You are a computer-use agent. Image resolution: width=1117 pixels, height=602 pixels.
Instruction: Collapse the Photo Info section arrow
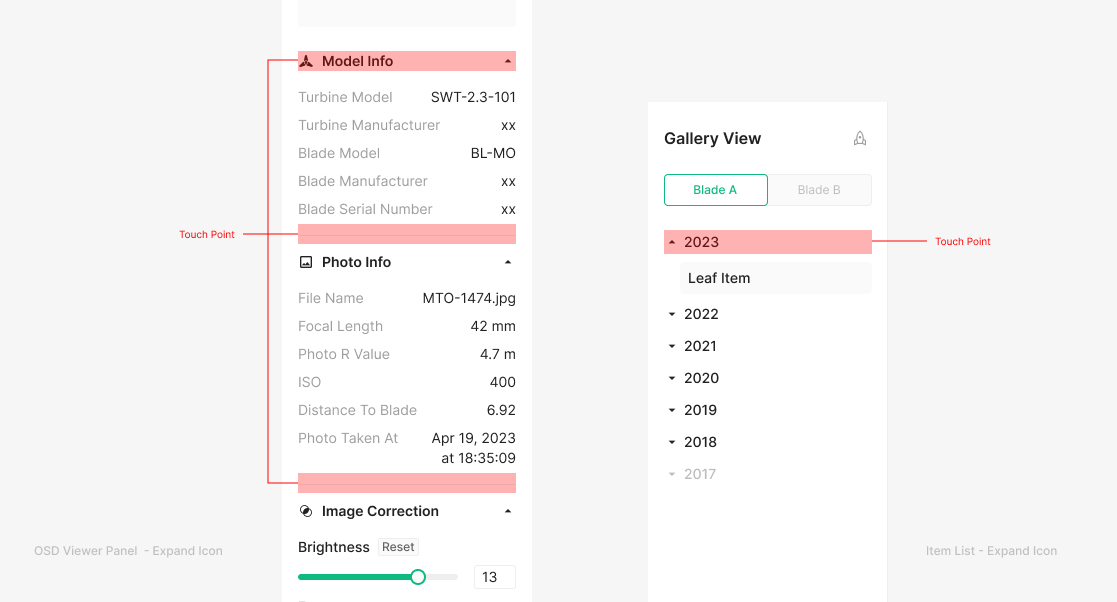tap(508, 262)
